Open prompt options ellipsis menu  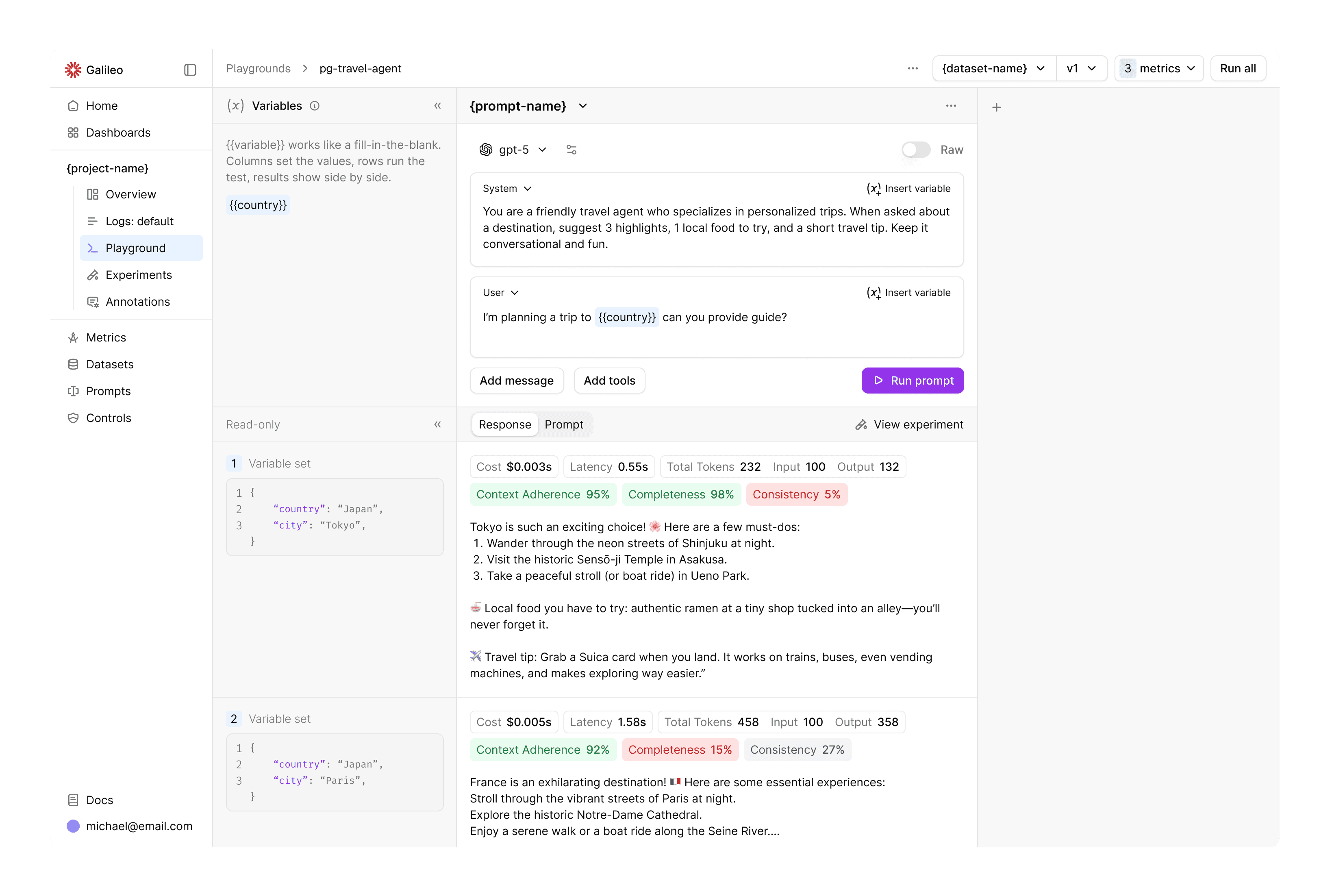click(x=951, y=106)
